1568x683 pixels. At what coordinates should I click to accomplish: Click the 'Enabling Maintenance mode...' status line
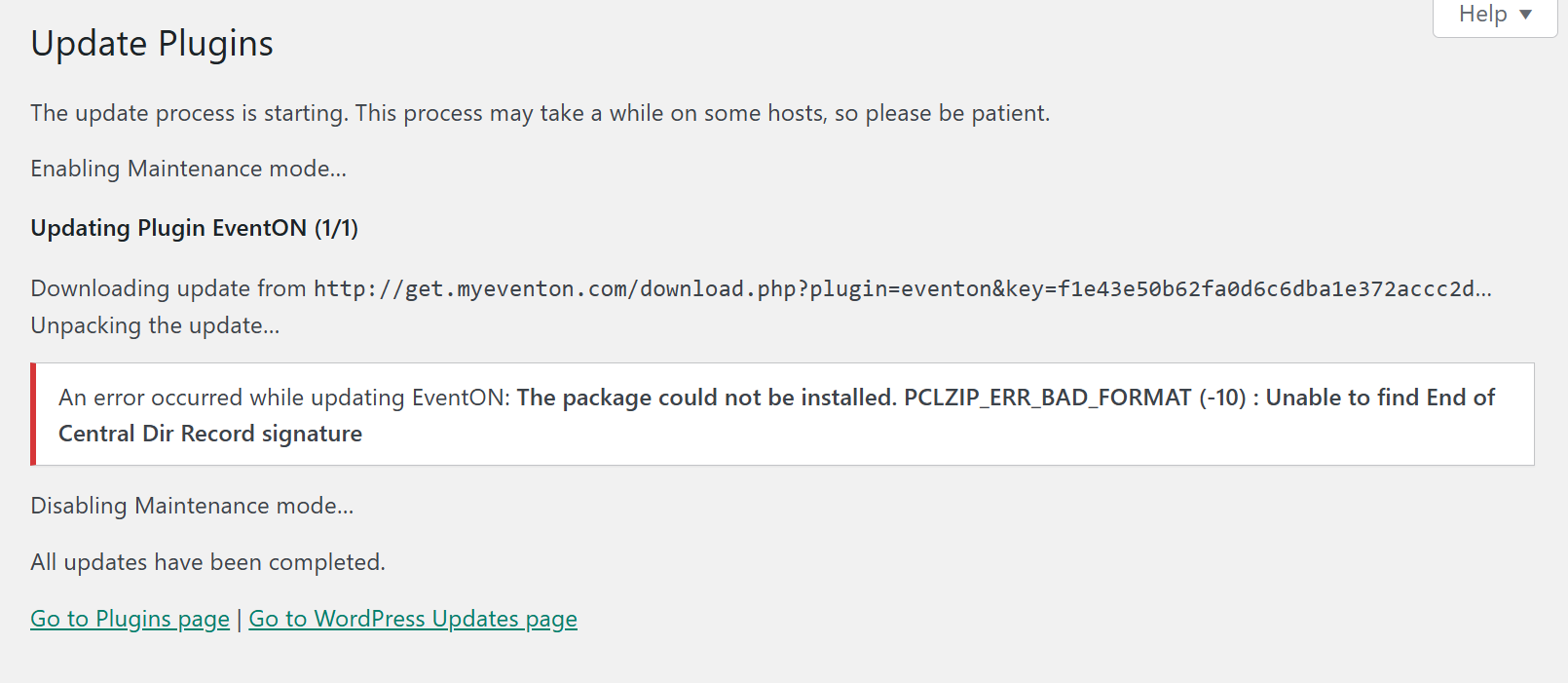pos(189,169)
